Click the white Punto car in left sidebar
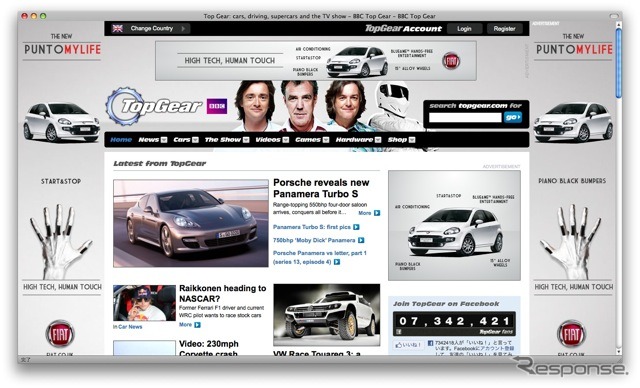 (61, 122)
